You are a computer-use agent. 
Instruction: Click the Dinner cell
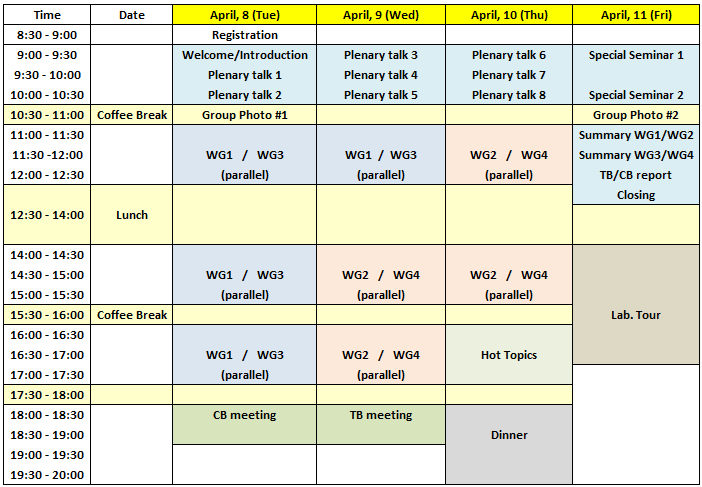pyautogui.click(x=509, y=435)
